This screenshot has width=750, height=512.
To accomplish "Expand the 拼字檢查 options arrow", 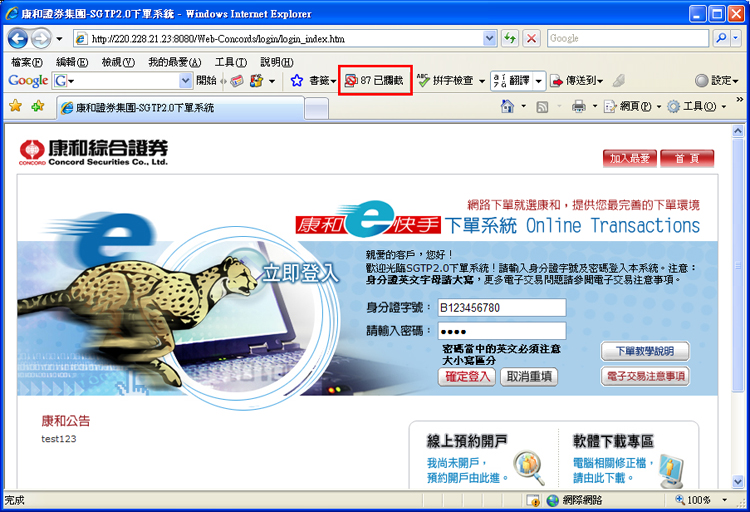I will 482,81.
